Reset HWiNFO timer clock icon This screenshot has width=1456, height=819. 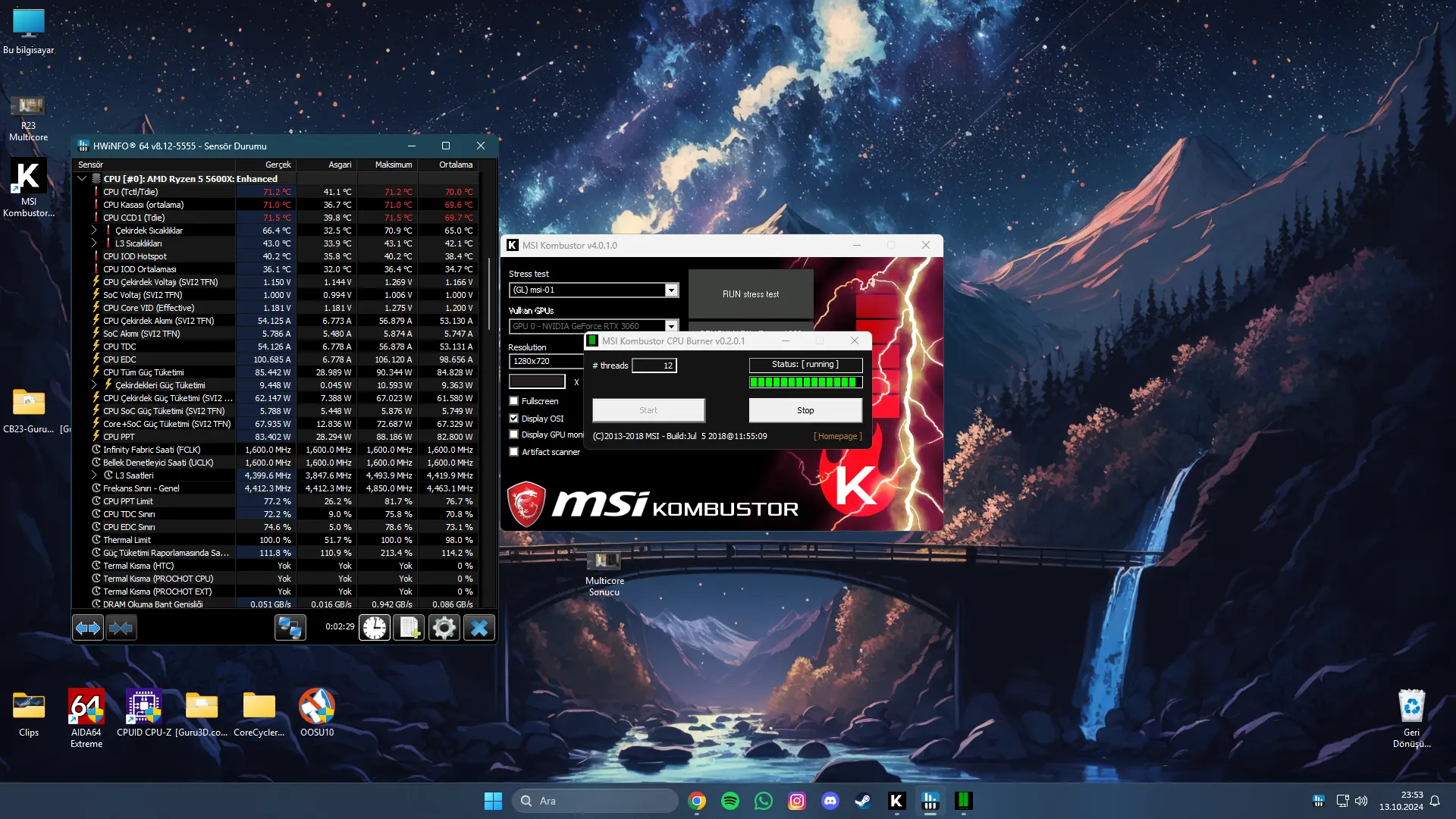point(375,628)
